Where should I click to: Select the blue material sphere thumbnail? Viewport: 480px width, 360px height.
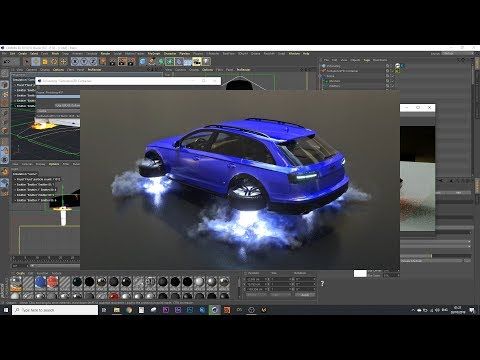40,282
